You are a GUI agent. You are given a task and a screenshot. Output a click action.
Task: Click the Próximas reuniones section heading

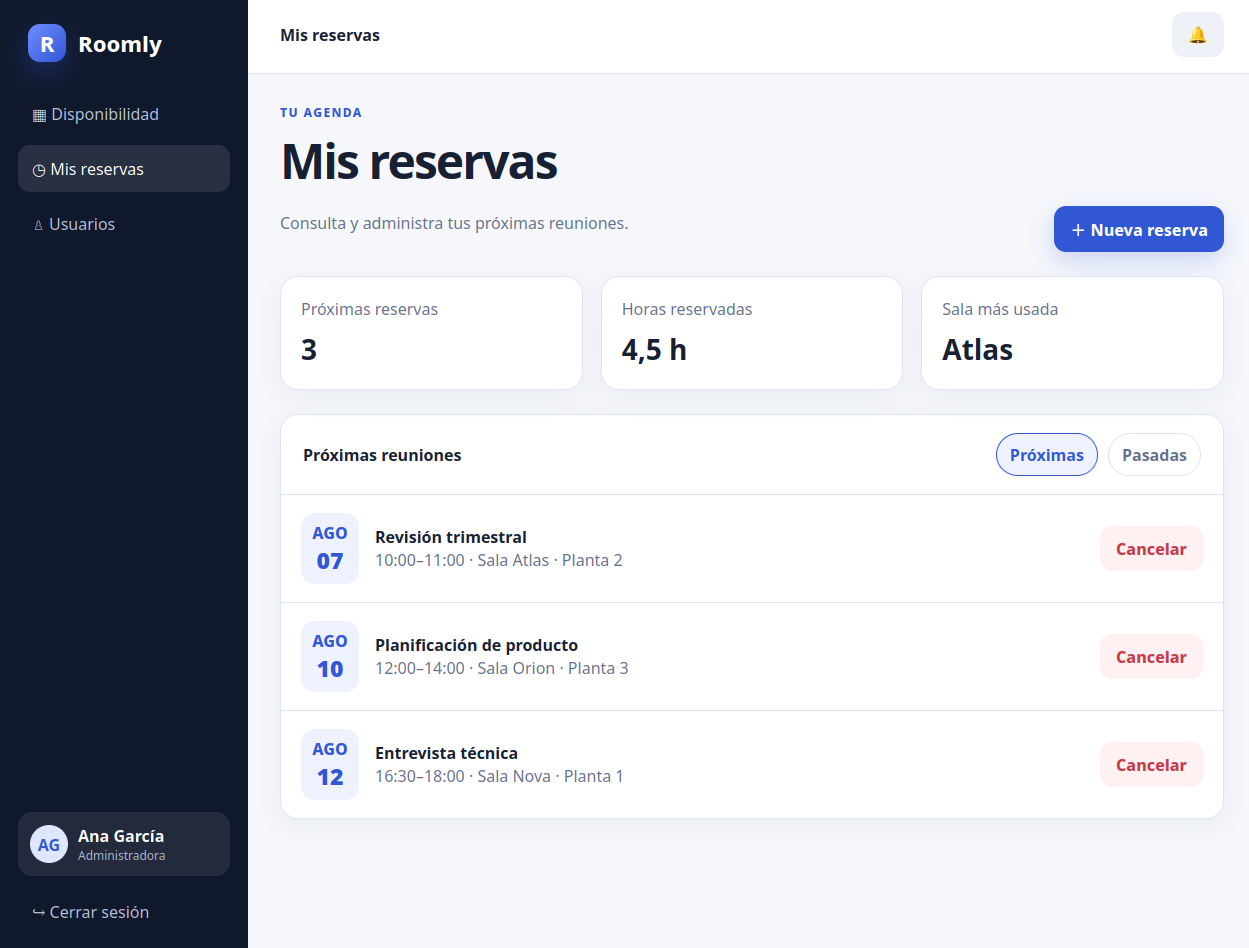click(382, 455)
